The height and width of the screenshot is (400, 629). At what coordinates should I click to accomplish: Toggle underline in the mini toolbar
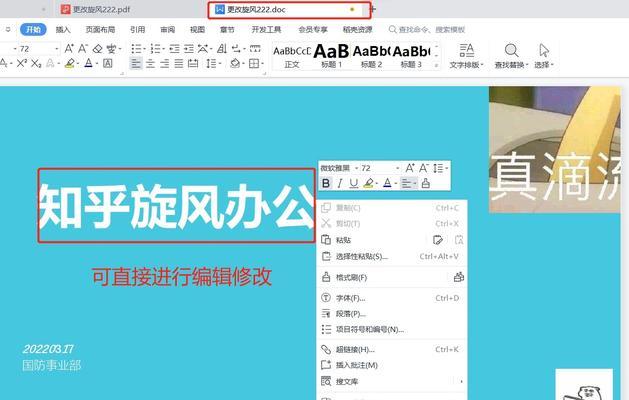353,183
